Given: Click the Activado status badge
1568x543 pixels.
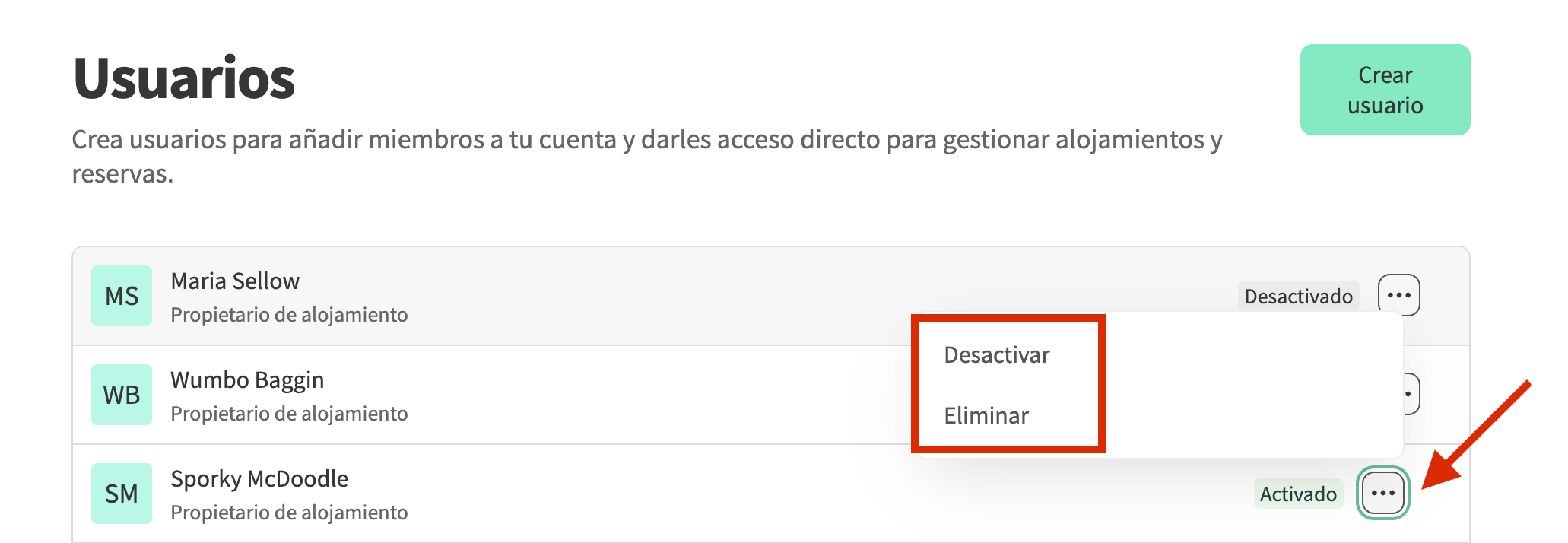Looking at the screenshot, I should [1298, 494].
